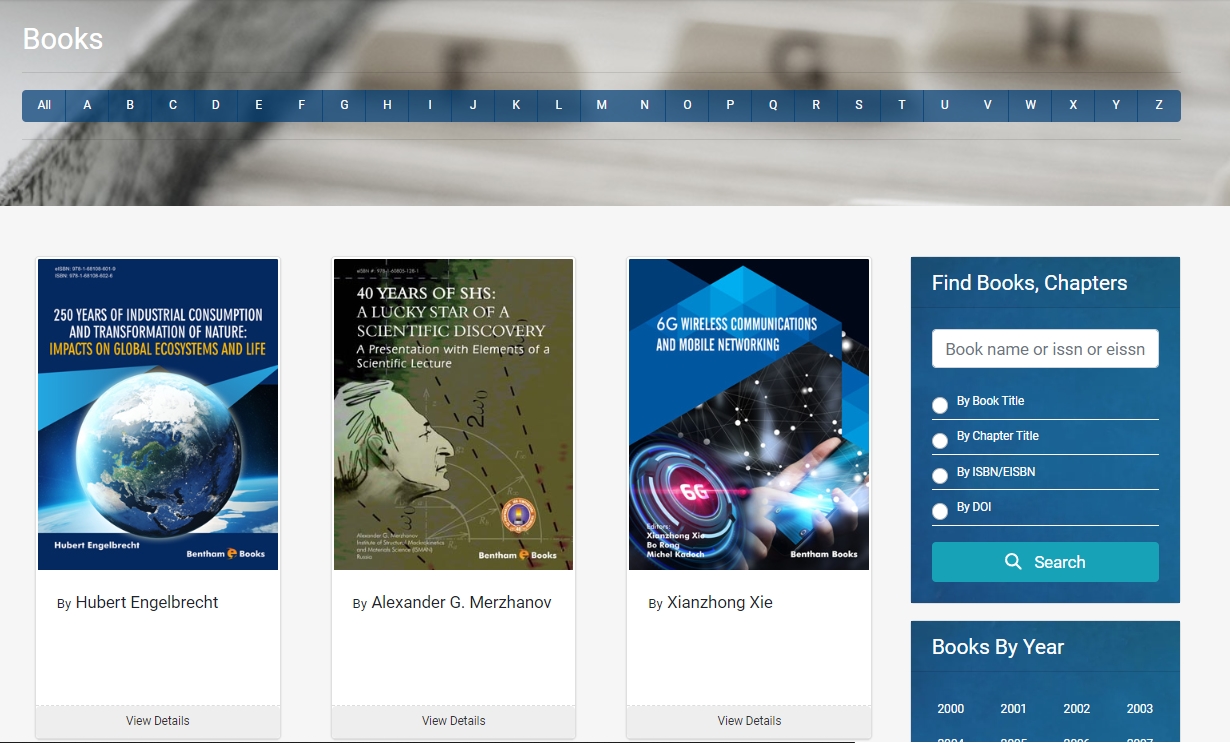
Task: Show books from year 2000
Action: pyautogui.click(x=951, y=709)
